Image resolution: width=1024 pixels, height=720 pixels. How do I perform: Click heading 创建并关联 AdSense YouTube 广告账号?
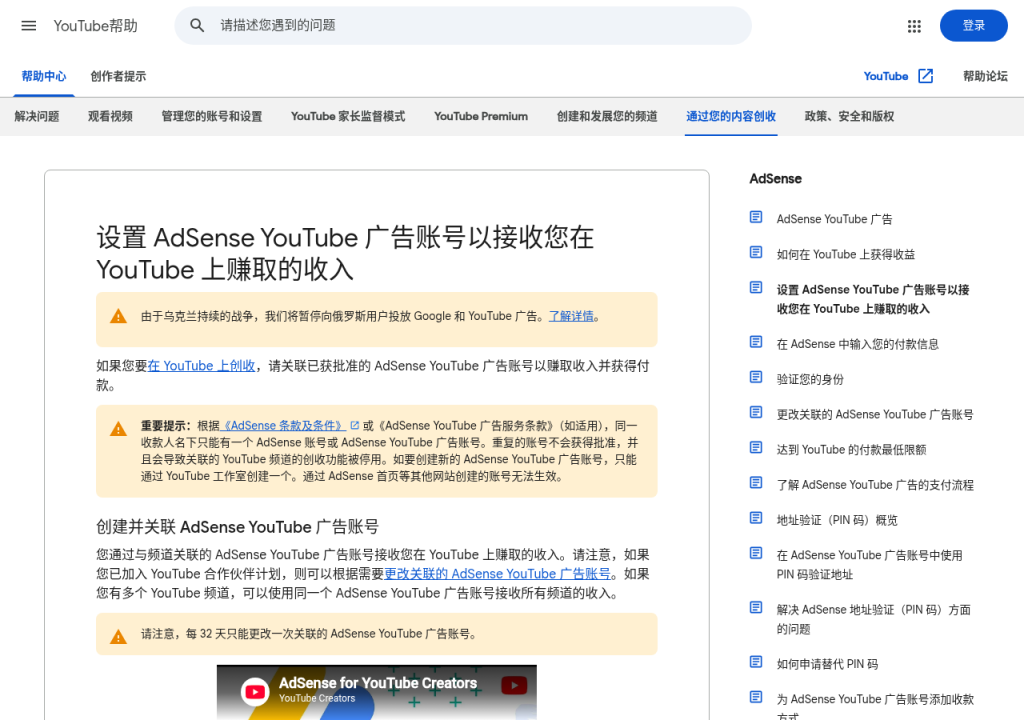click(238, 527)
